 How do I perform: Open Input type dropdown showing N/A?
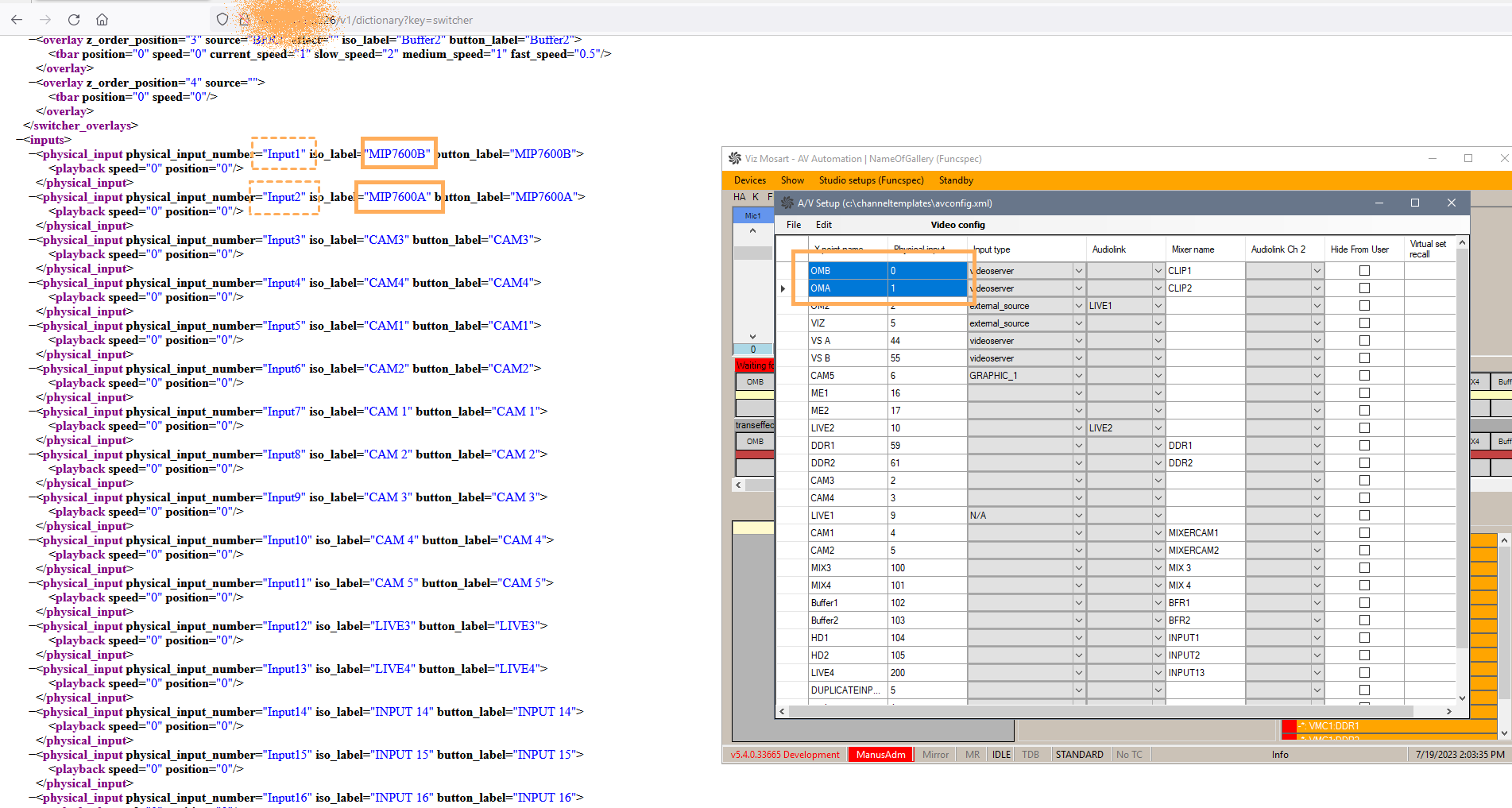(x=1078, y=516)
